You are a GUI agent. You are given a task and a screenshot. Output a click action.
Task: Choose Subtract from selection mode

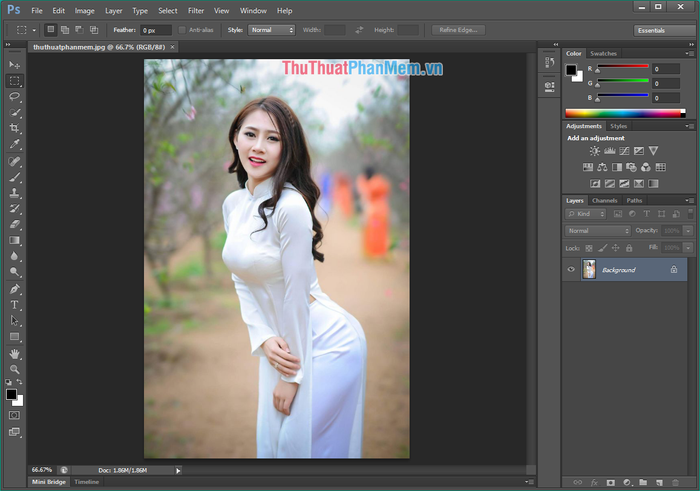pos(79,30)
